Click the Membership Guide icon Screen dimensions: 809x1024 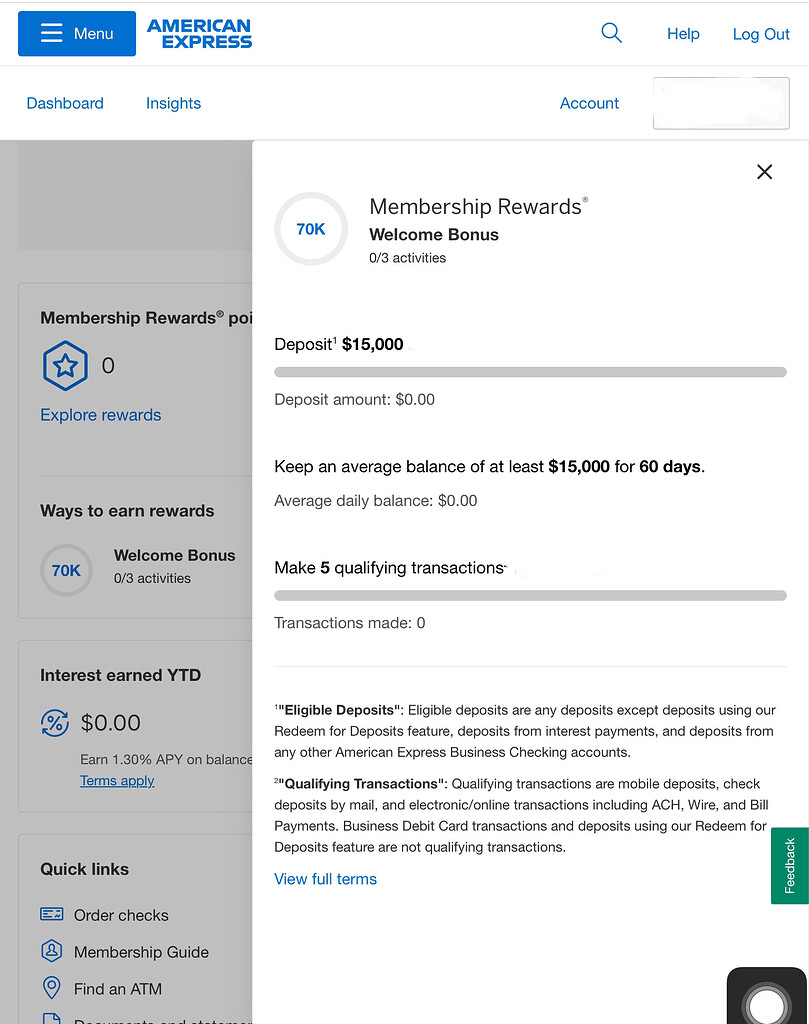click(x=52, y=951)
